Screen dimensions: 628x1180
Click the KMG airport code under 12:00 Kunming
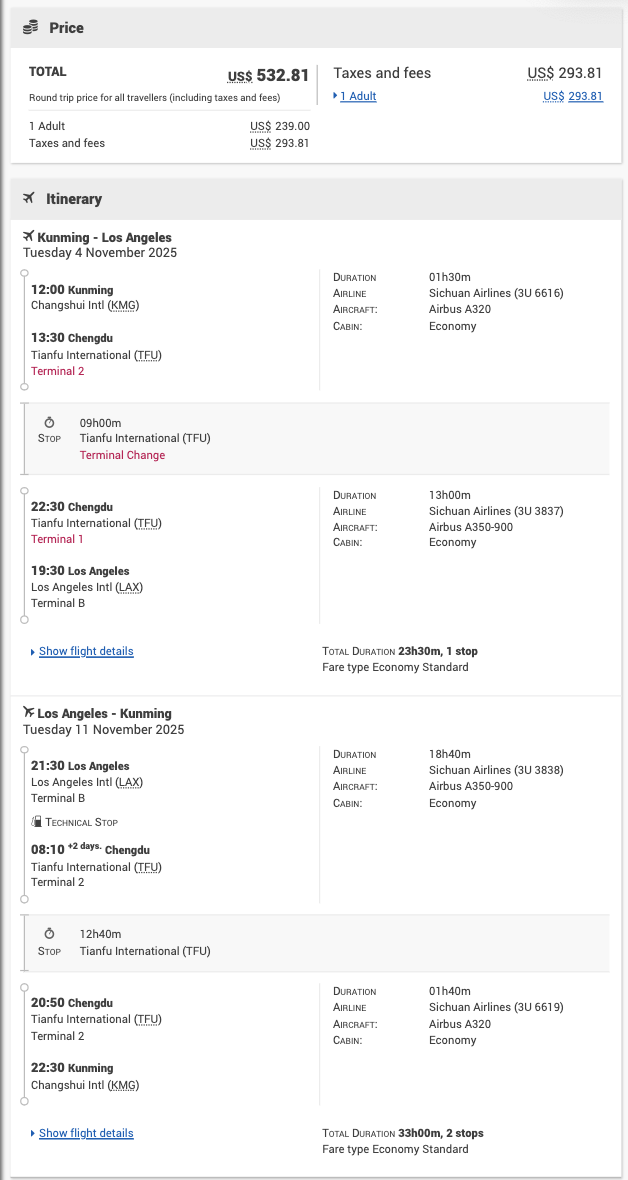[124, 305]
